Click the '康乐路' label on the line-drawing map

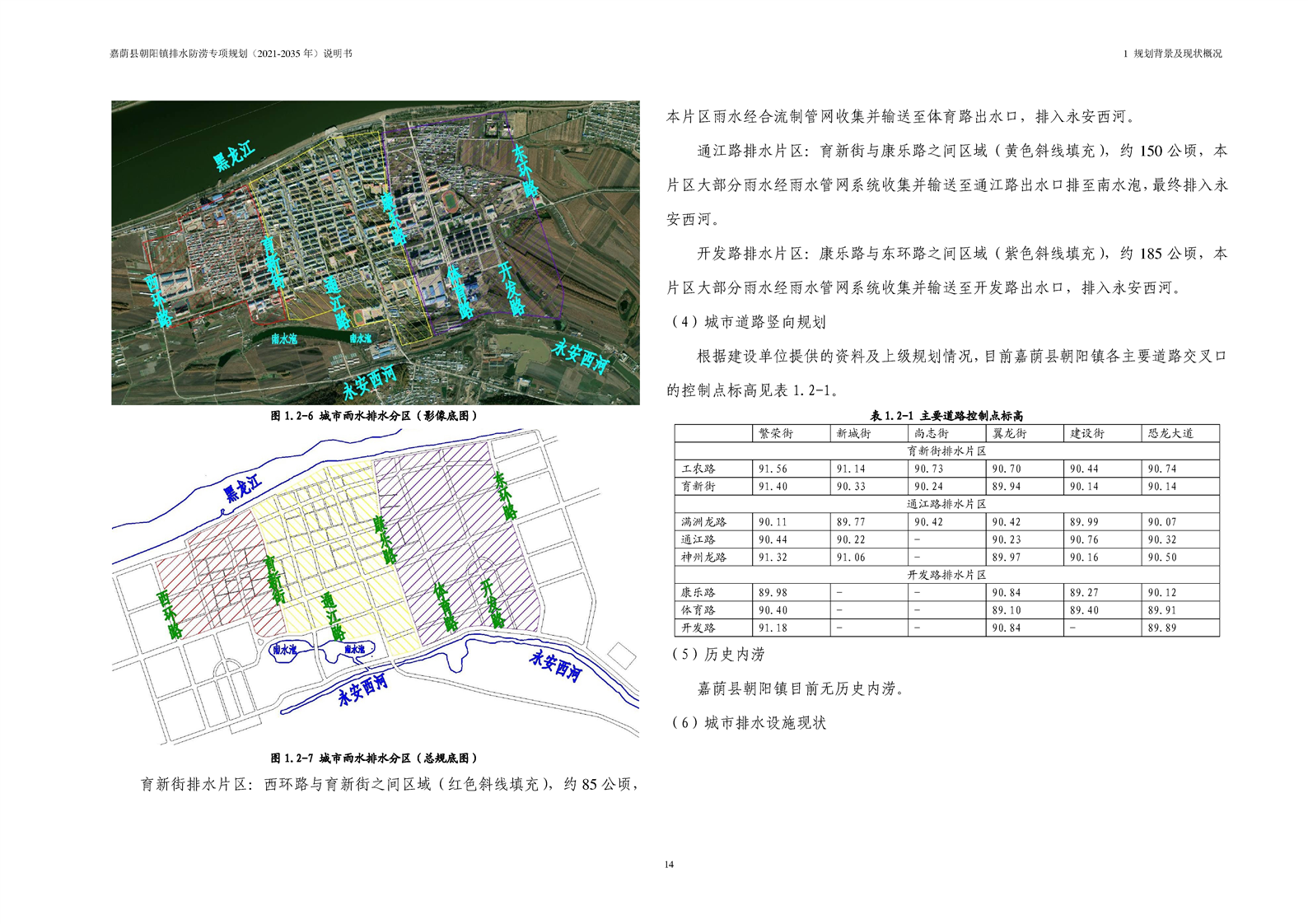click(x=383, y=539)
